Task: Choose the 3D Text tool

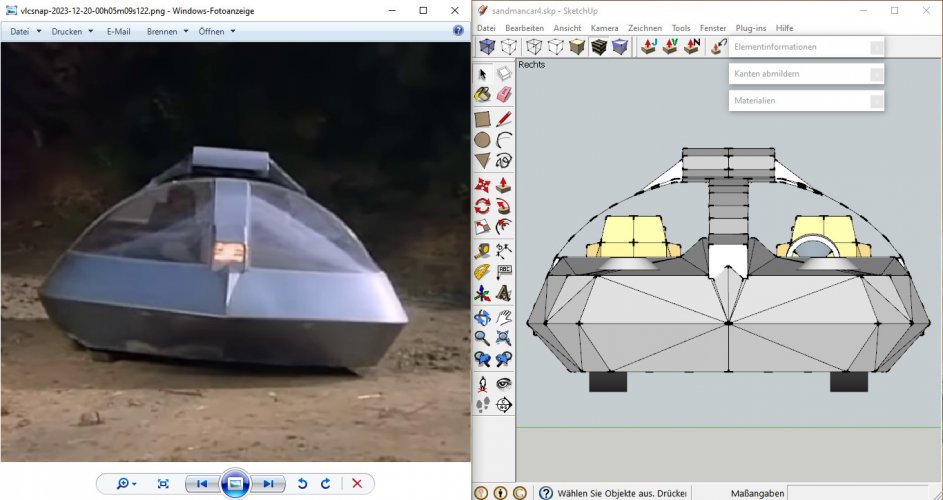Action: pos(503,294)
